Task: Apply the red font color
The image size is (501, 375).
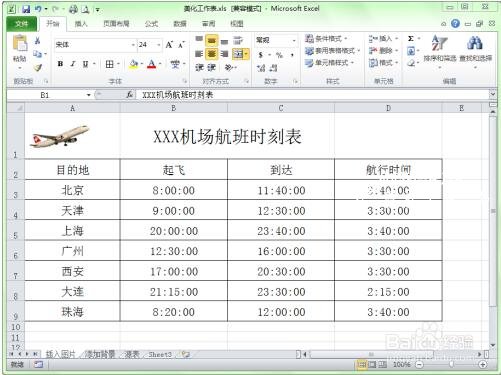Action: tap(152, 64)
